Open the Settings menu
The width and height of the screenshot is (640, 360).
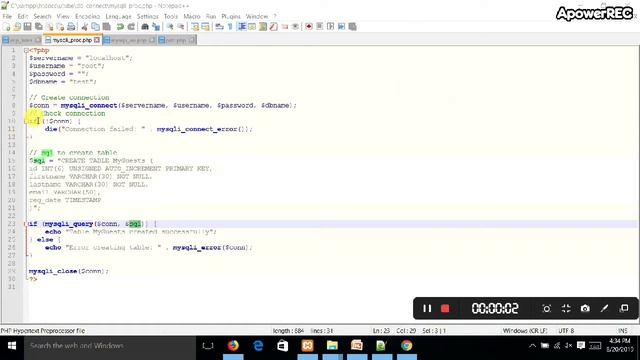click(147, 16)
